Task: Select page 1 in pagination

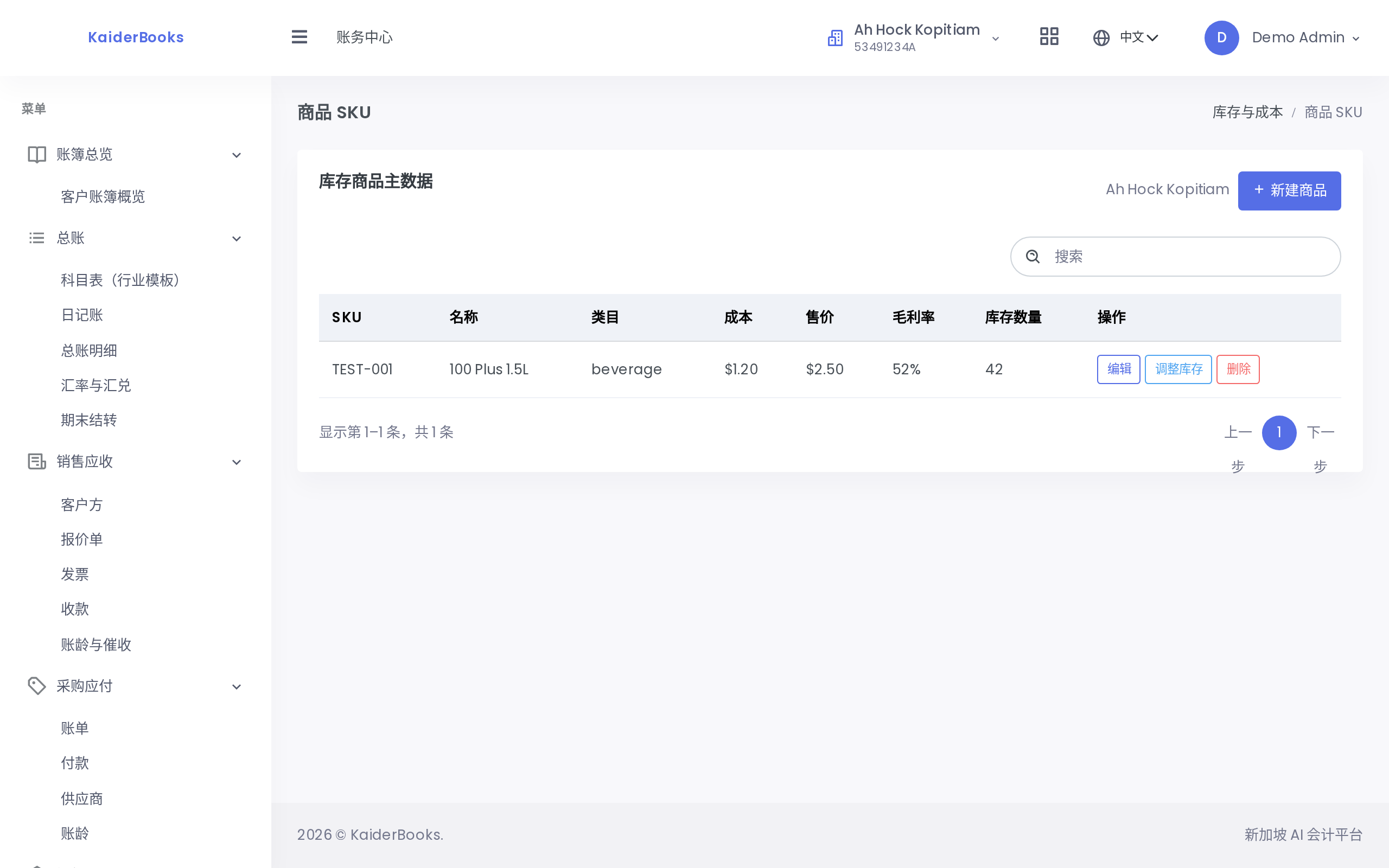Action: point(1279,433)
